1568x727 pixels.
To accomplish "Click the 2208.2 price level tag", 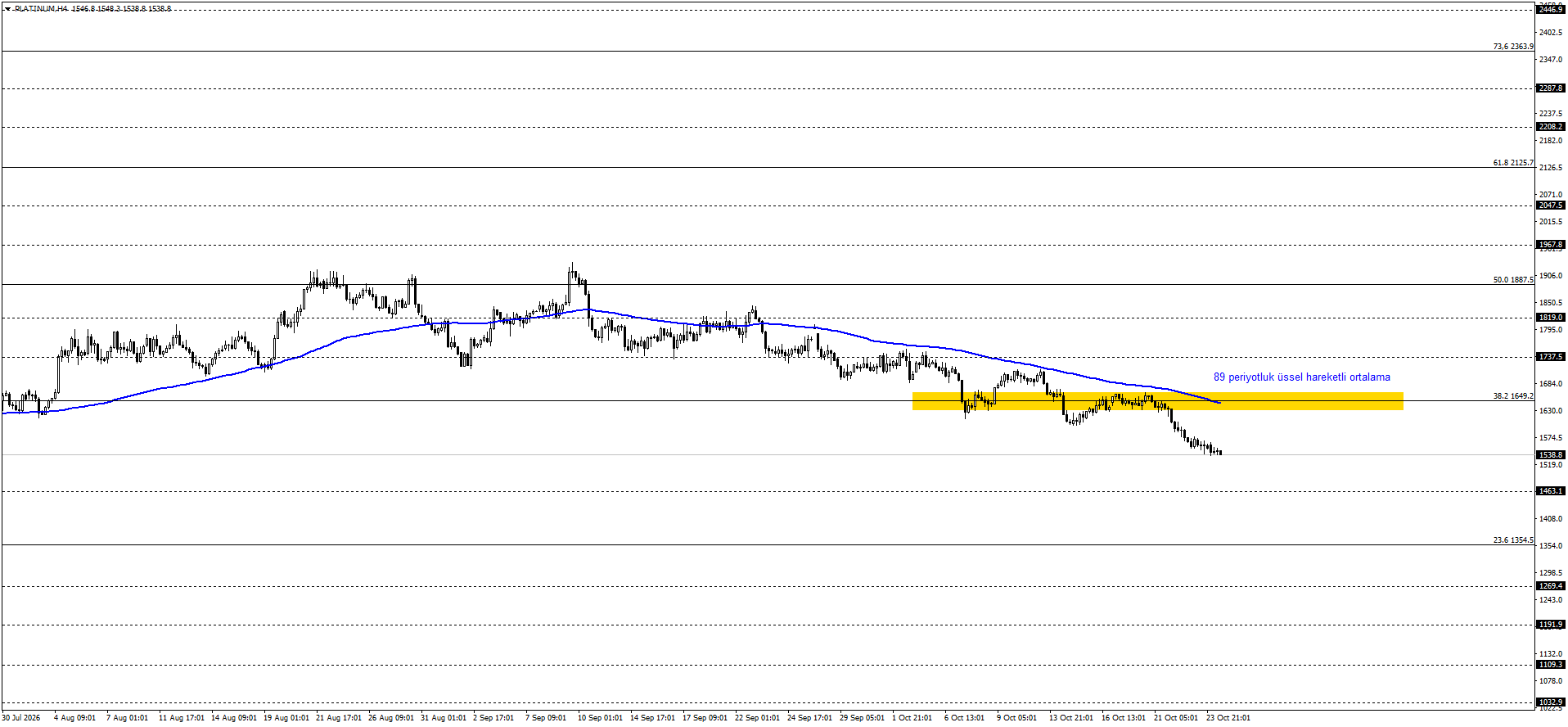I will coord(1551,127).
